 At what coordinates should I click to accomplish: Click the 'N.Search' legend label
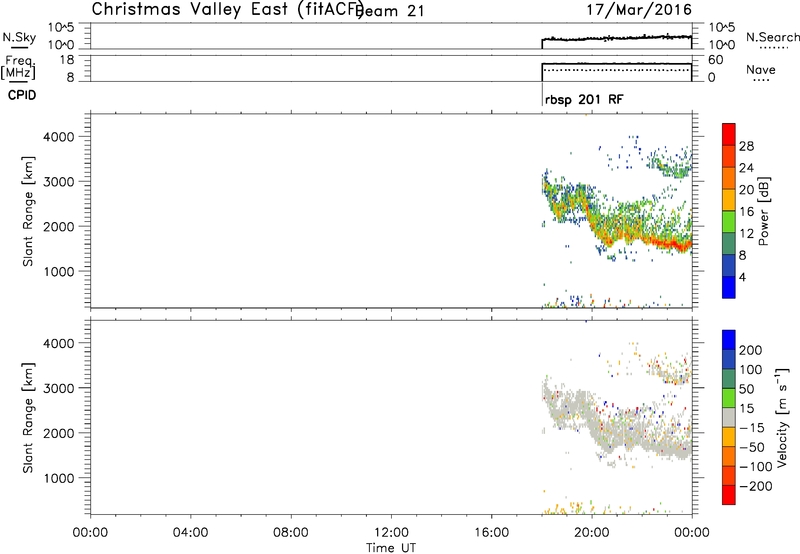772,37
